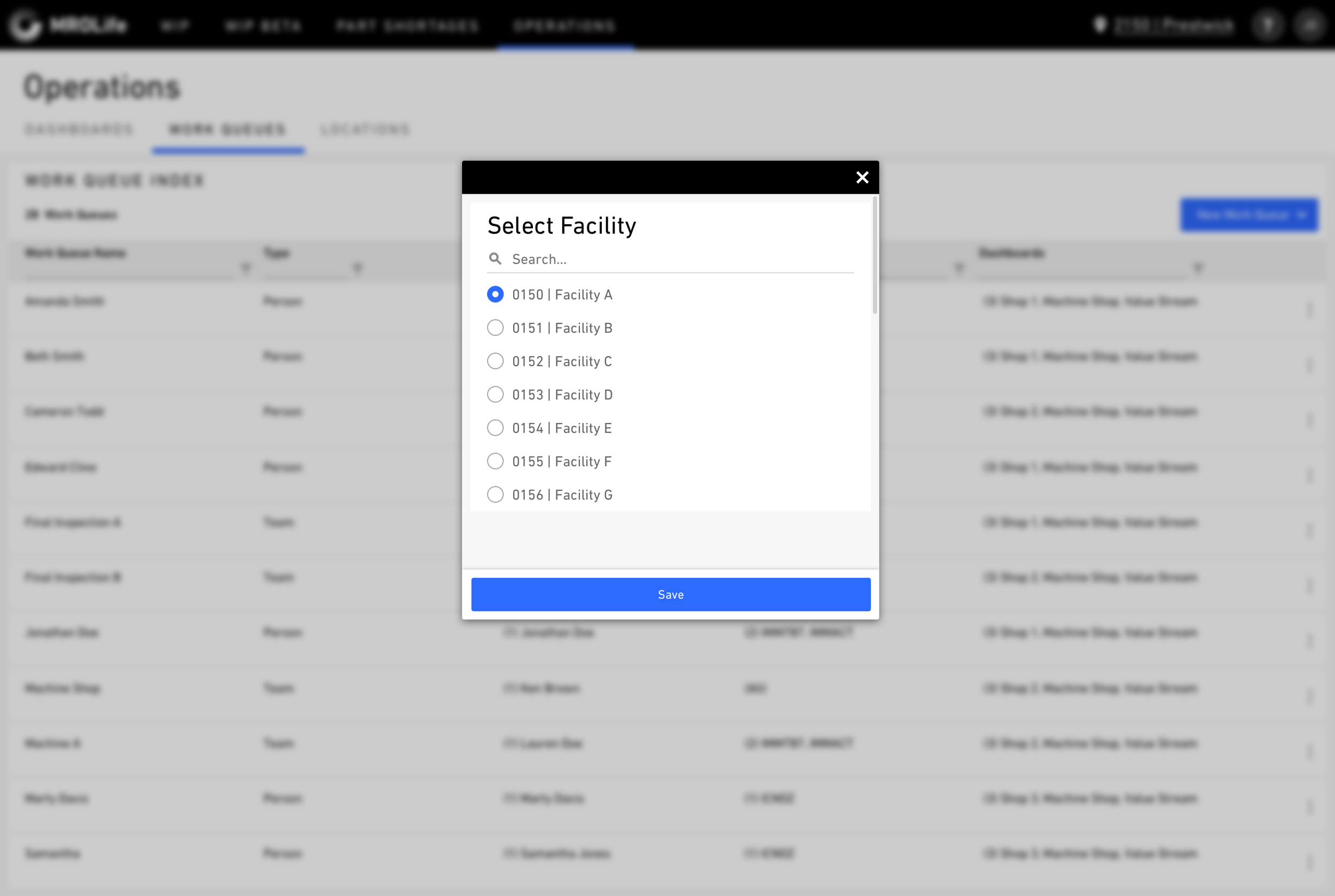
Task: Choose 0156 | Facility G radio button
Action: tap(496, 495)
